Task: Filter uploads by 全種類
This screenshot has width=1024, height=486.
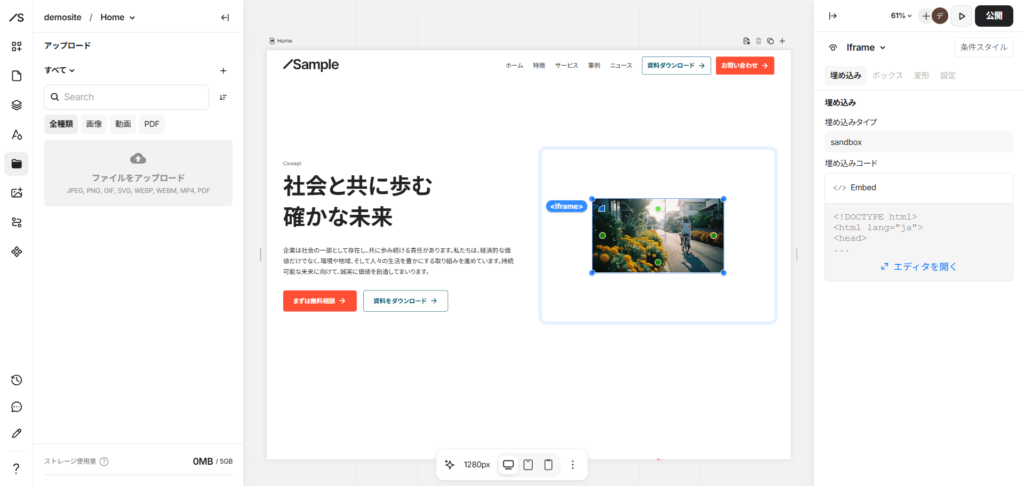Action: pyautogui.click(x=61, y=124)
